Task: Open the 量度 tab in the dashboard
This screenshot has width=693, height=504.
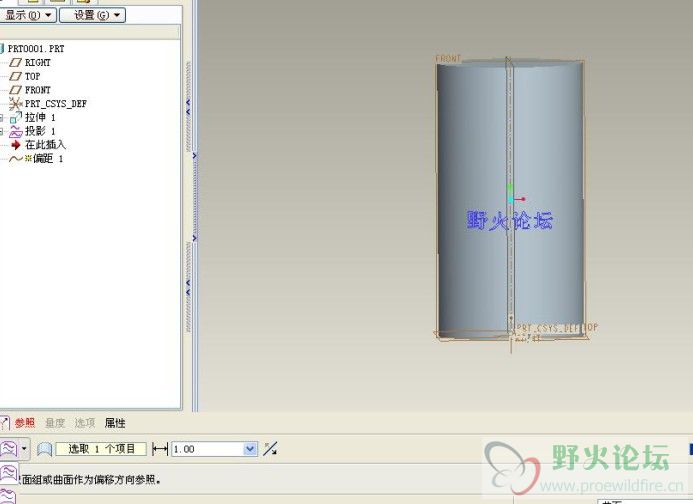Action: coord(55,423)
